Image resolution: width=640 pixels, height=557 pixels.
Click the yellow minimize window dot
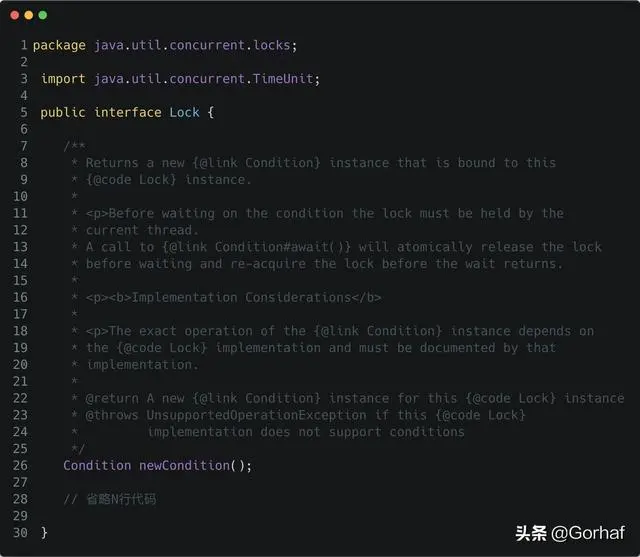pos(28,15)
